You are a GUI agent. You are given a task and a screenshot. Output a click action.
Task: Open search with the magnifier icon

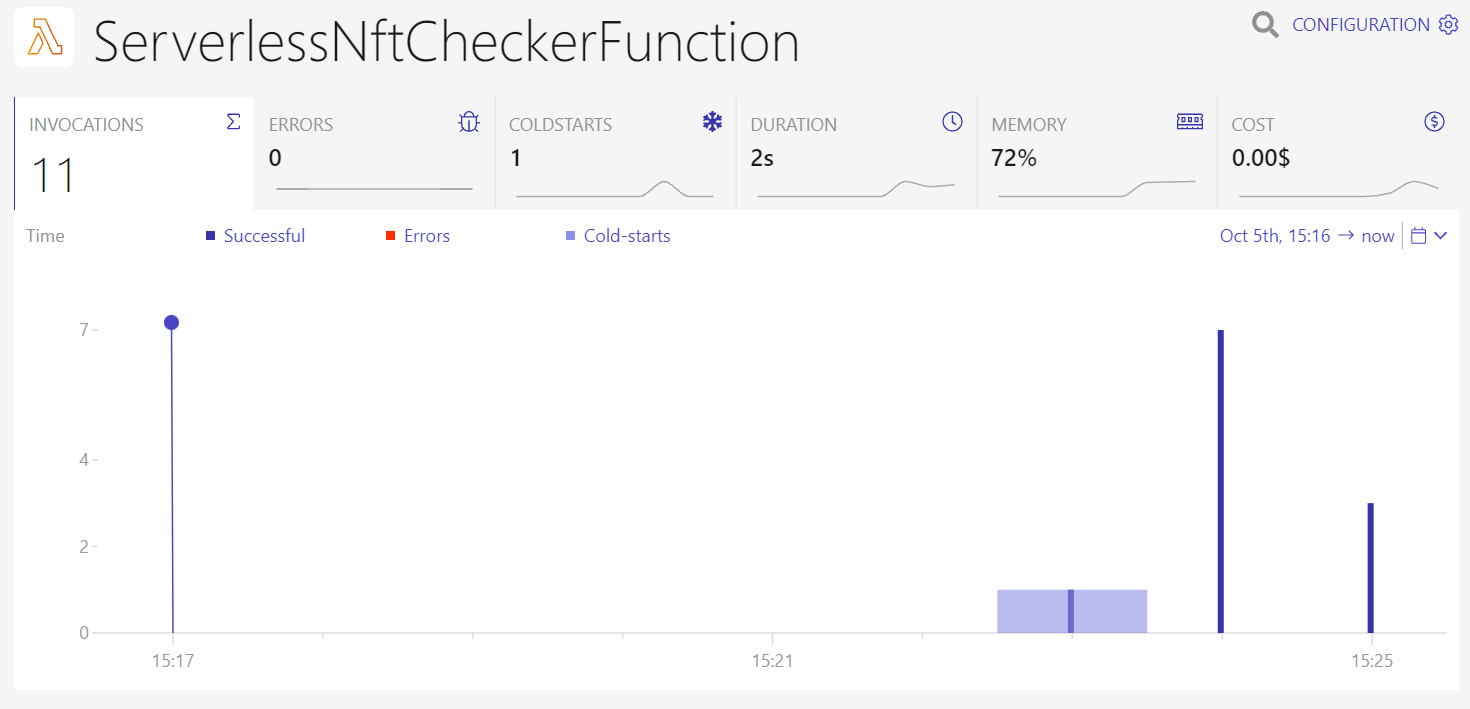1265,25
